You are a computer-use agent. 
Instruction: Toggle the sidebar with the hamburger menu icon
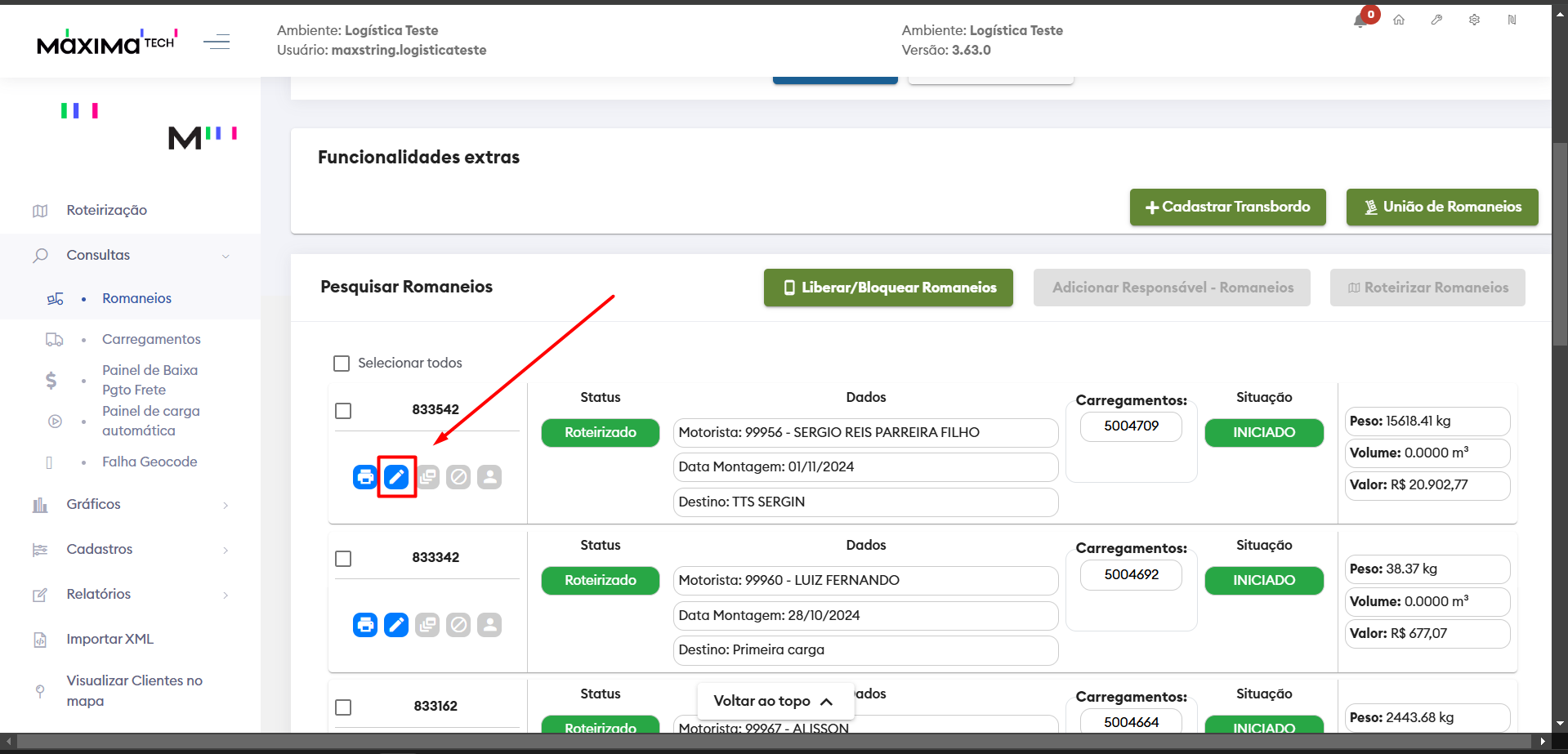point(217,42)
